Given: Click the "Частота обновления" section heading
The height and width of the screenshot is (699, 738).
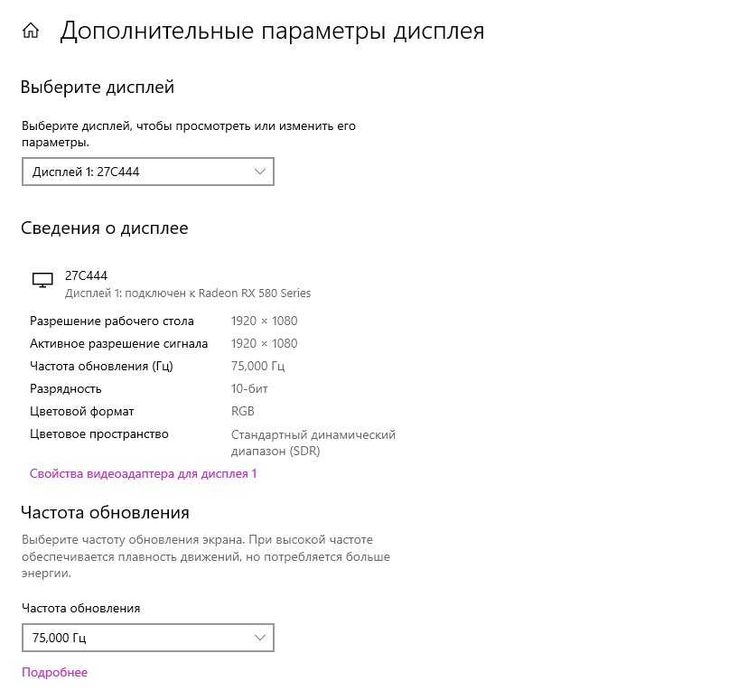Looking at the screenshot, I should pos(105,512).
